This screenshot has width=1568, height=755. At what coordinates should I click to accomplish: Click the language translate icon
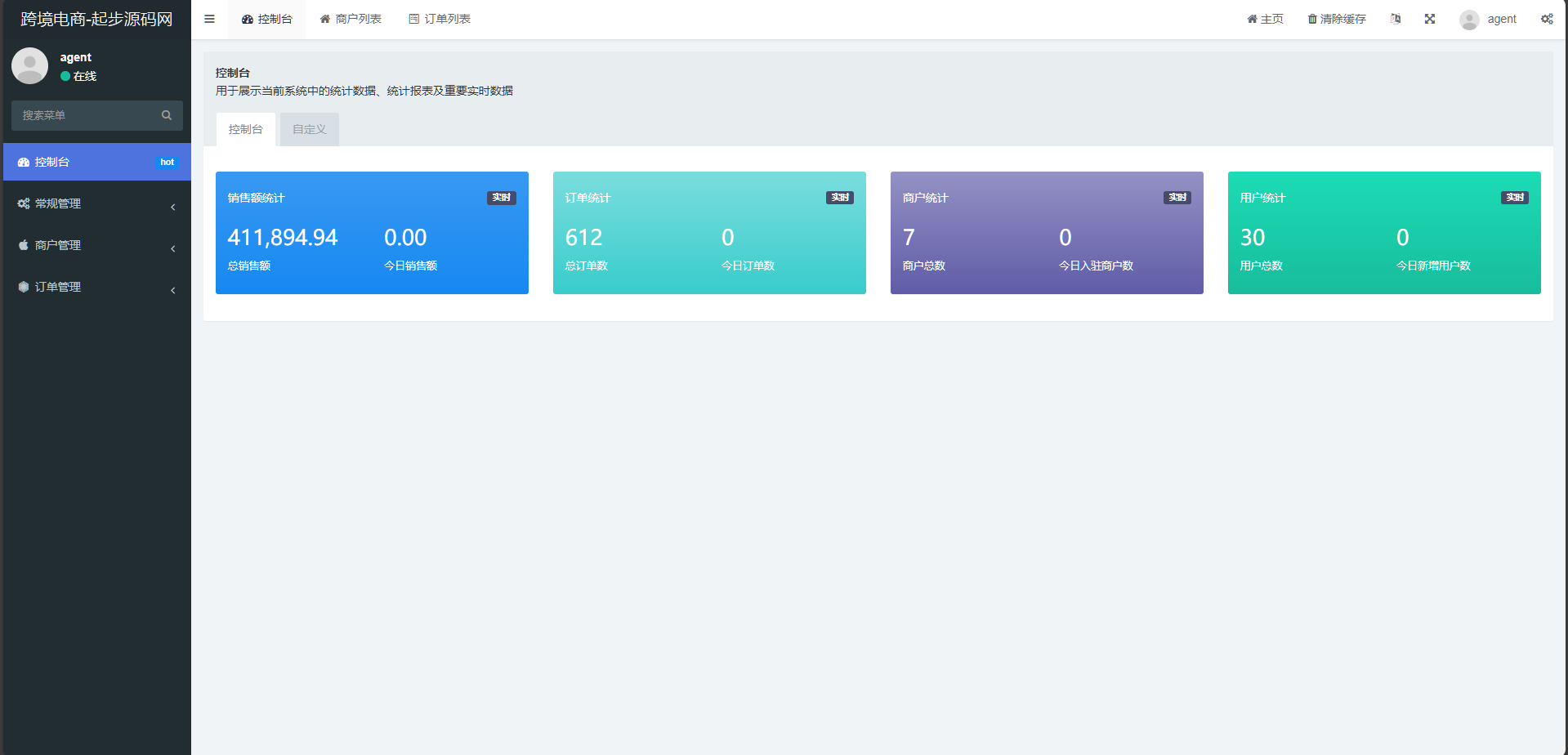click(1396, 19)
